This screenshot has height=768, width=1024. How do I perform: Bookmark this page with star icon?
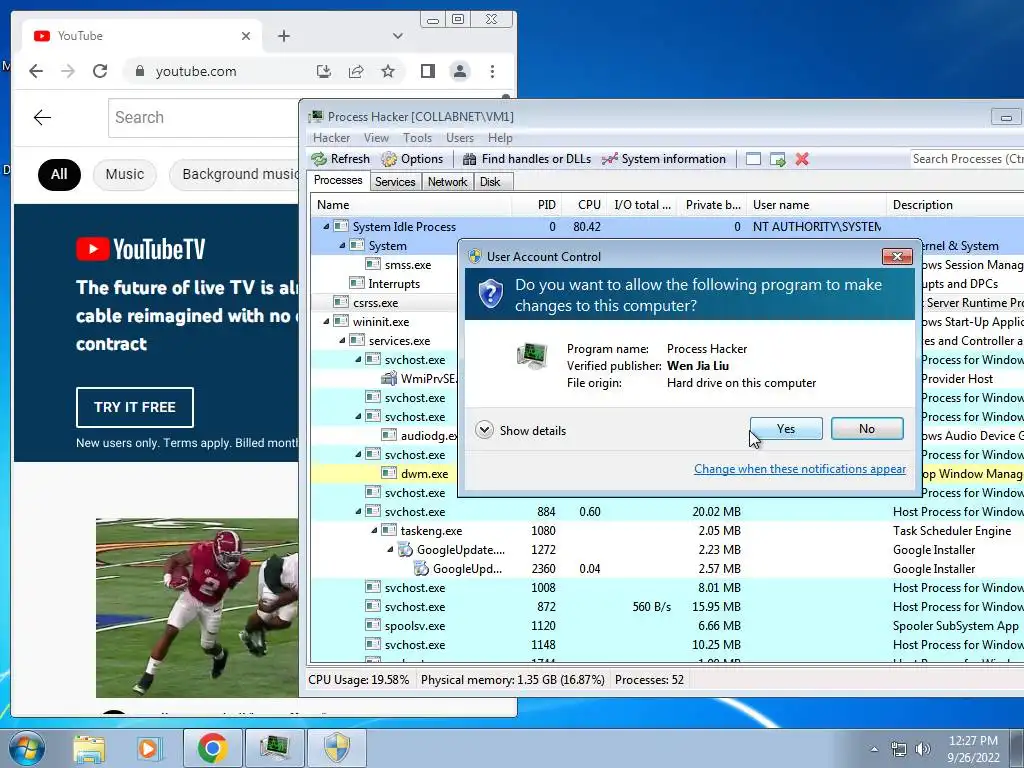[x=388, y=71]
